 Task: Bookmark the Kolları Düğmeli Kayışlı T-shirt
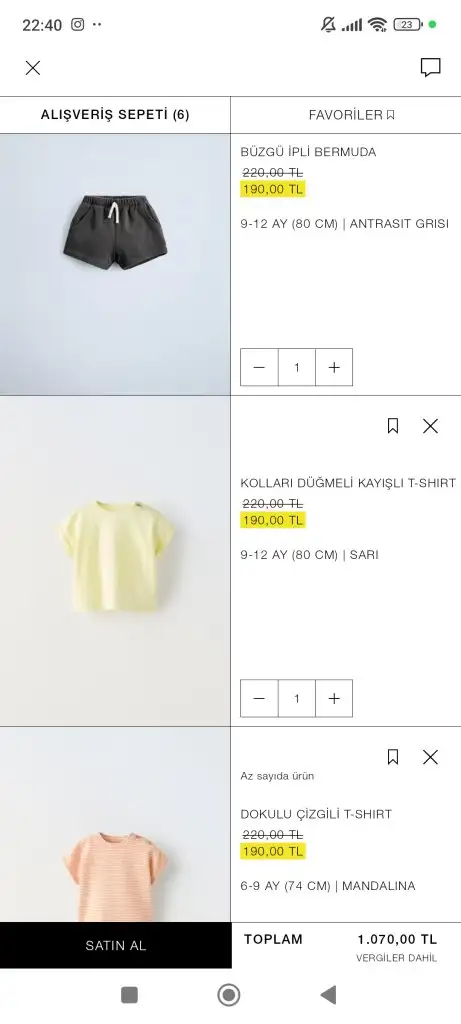click(392, 426)
